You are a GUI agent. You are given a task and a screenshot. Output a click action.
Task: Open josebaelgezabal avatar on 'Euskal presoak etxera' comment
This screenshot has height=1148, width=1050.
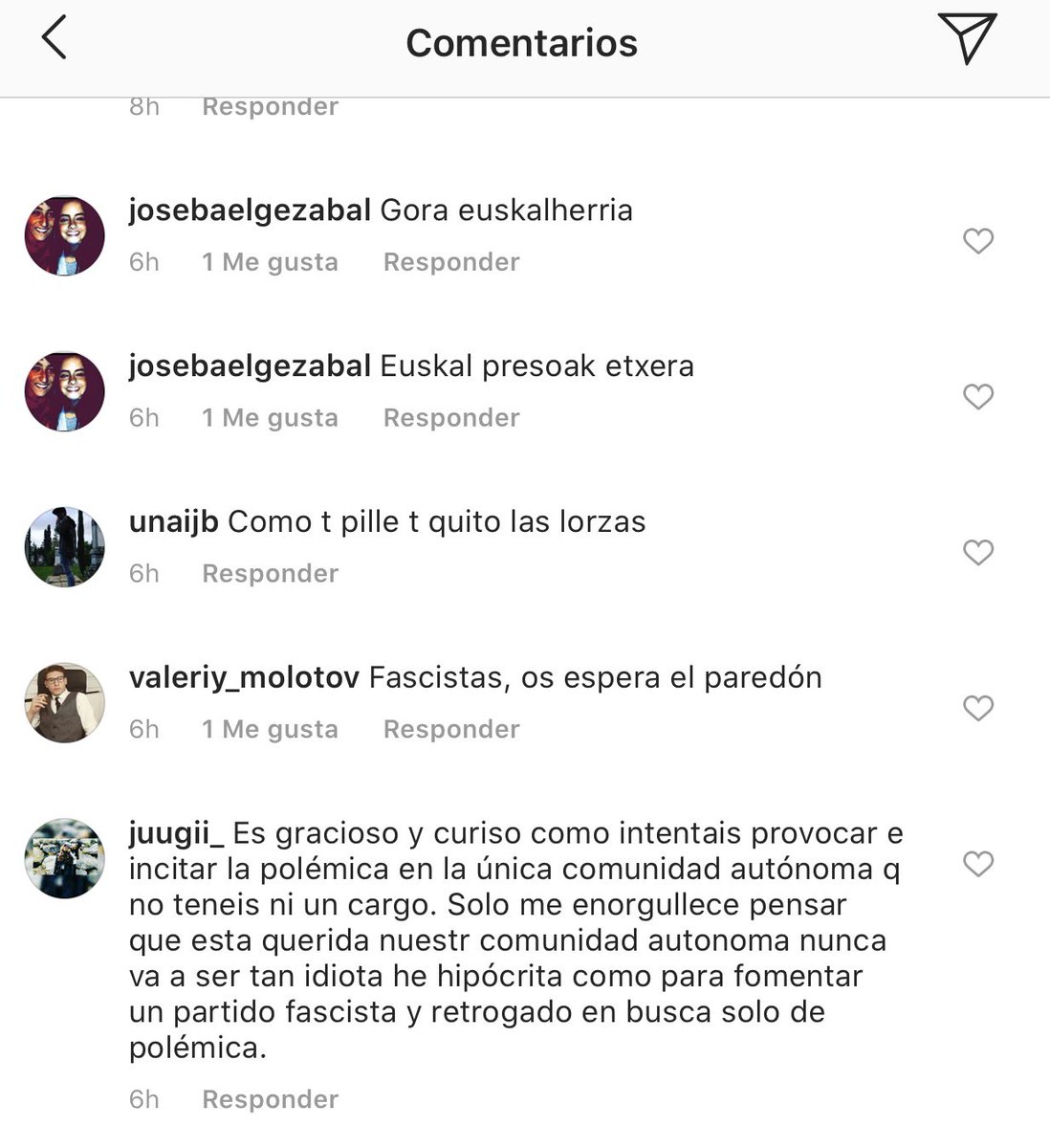point(64,391)
